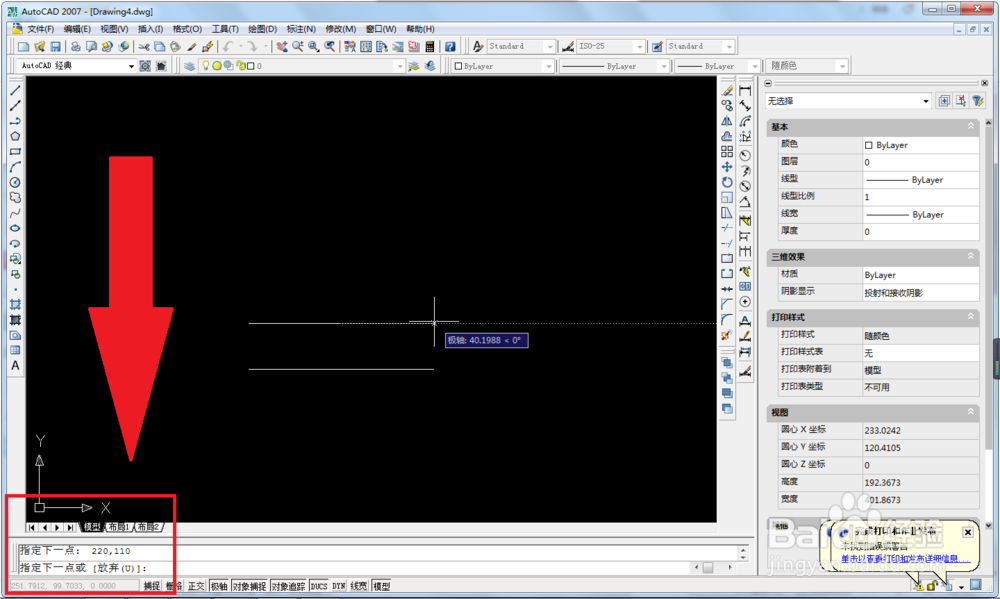Open the calculator icon in the toolbar
Viewport: 1000px width, 599px height.
[x=430, y=47]
